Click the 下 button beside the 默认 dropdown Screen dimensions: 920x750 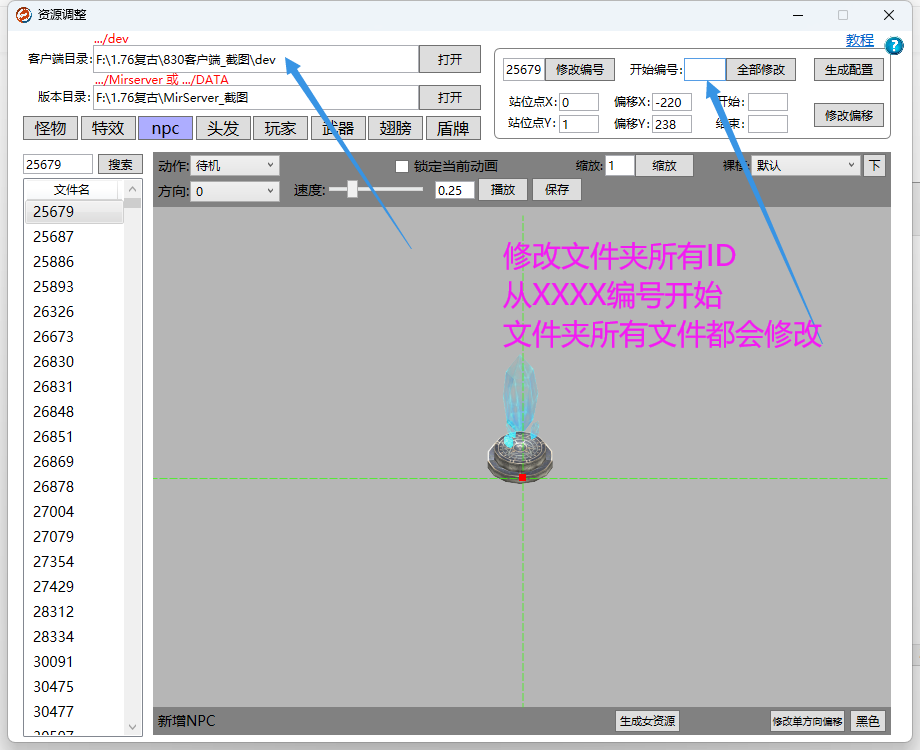[x=874, y=166]
